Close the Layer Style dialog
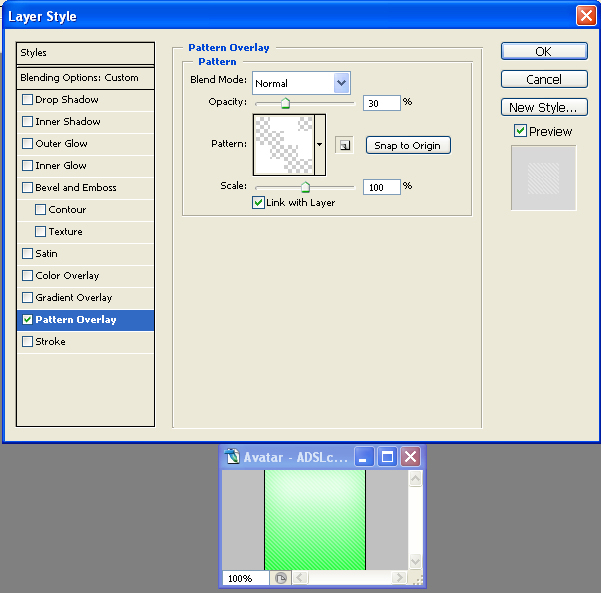The width and height of the screenshot is (601, 593). pyautogui.click(x=586, y=16)
